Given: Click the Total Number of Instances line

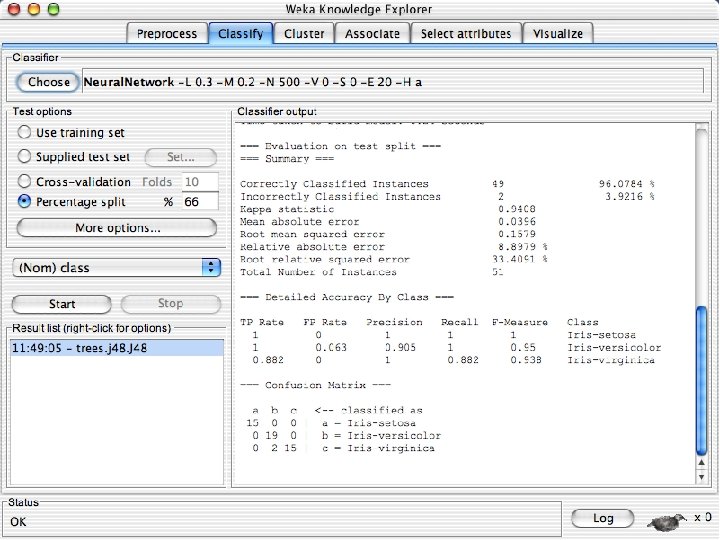Looking at the screenshot, I should click(x=372, y=272).
